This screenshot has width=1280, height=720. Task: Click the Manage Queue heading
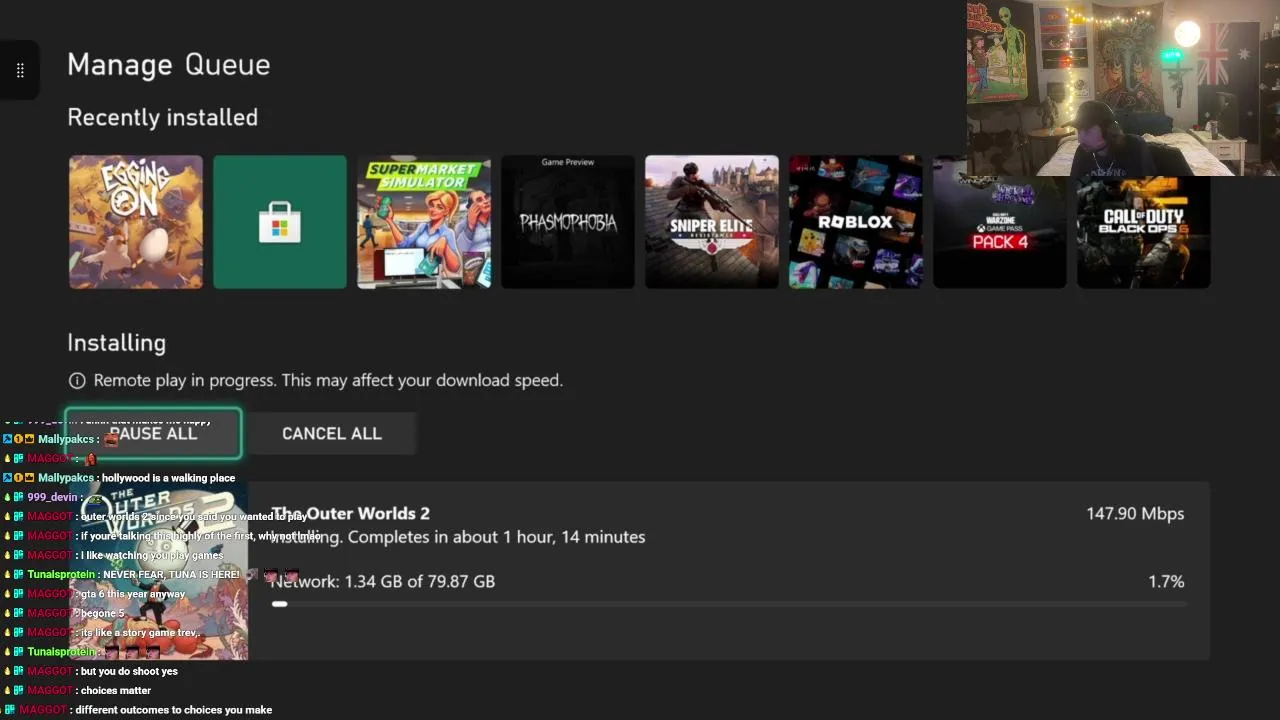[x=169, y=64]
